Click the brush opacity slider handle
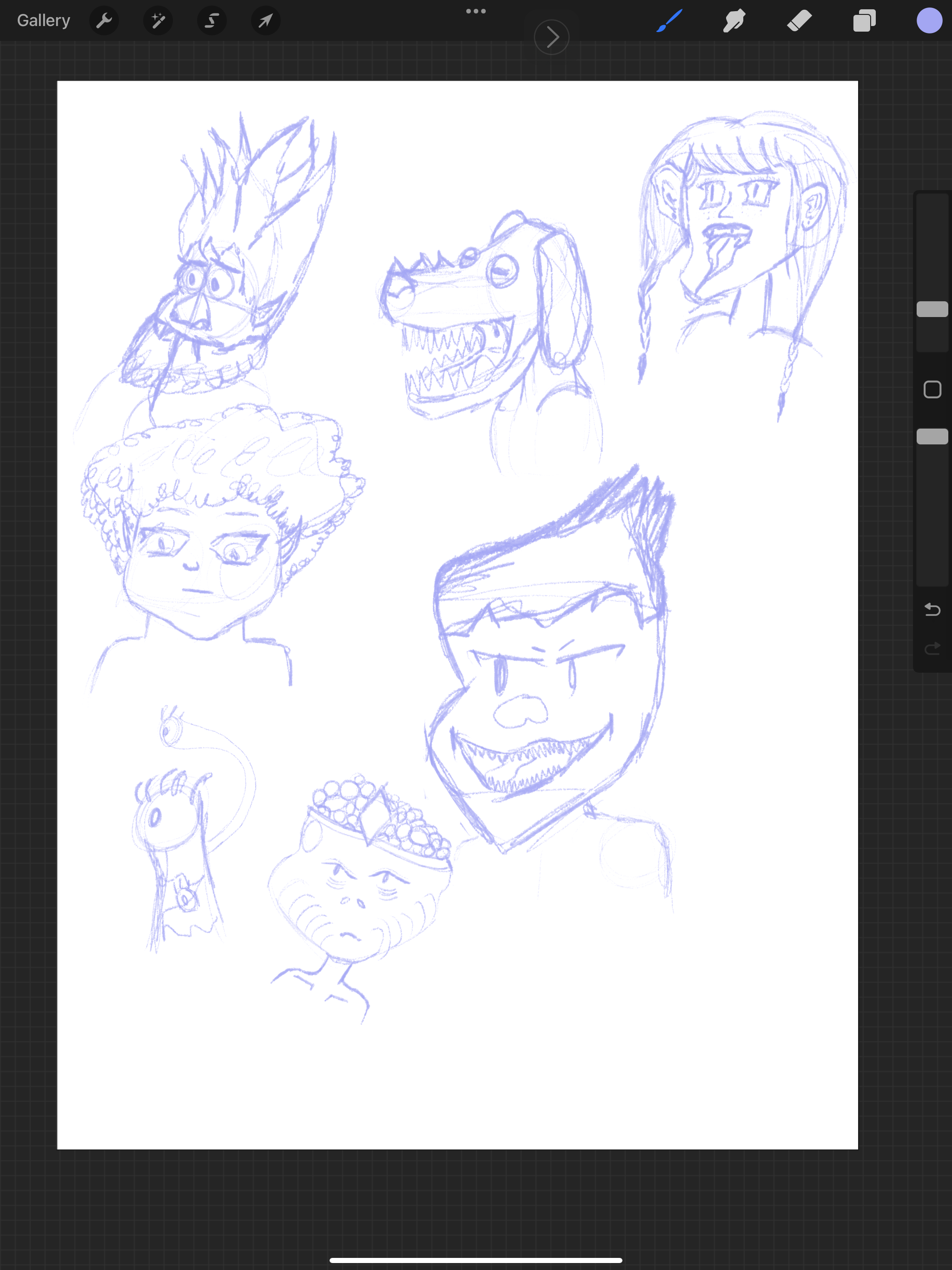This screenshot has height=1270, width=952. [932, 437]
